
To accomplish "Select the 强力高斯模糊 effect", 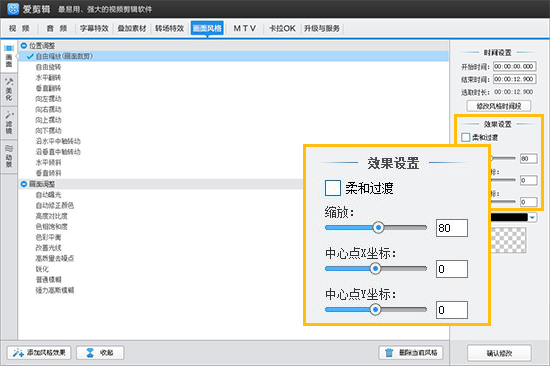I will pos(55,290).
